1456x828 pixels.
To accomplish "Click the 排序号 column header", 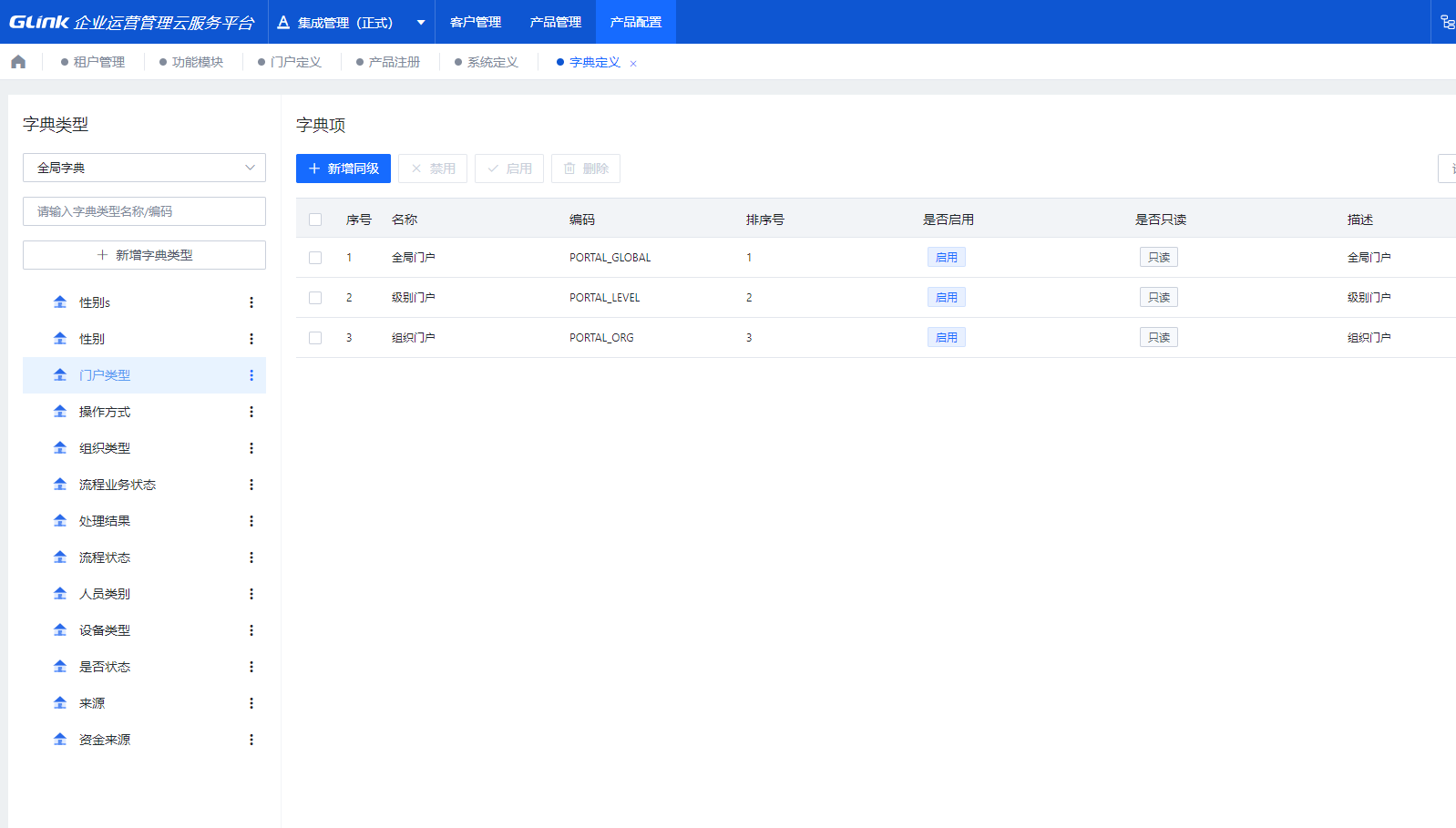I will point(765,220).
